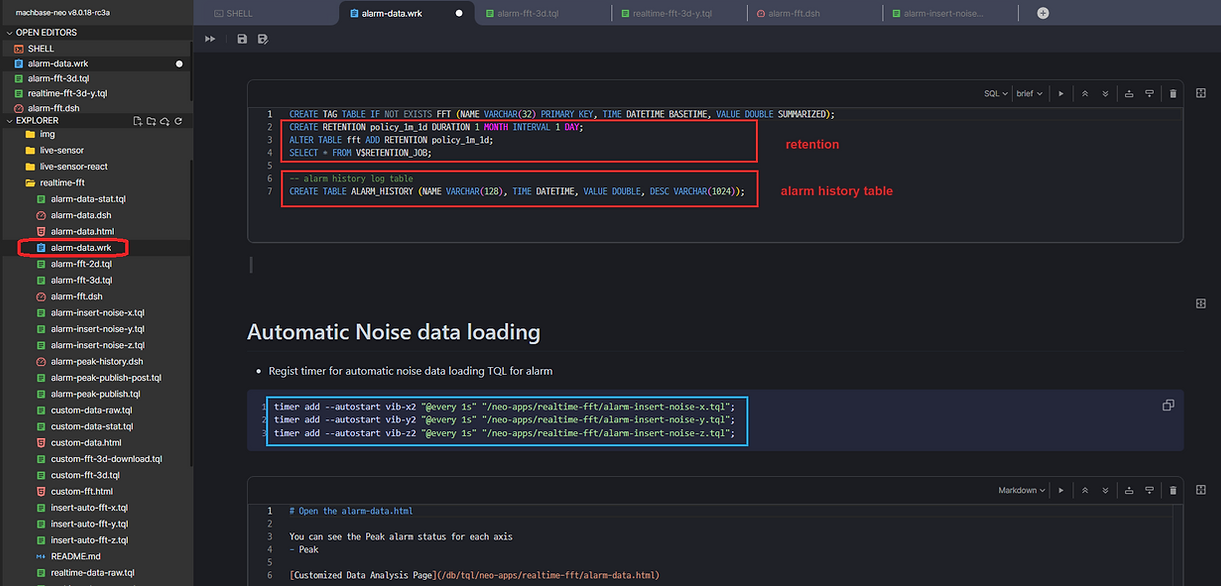1221x586 pixels.
Task: Open alarm-peak-publish-post.tql file
Action: tap(105, 378)
